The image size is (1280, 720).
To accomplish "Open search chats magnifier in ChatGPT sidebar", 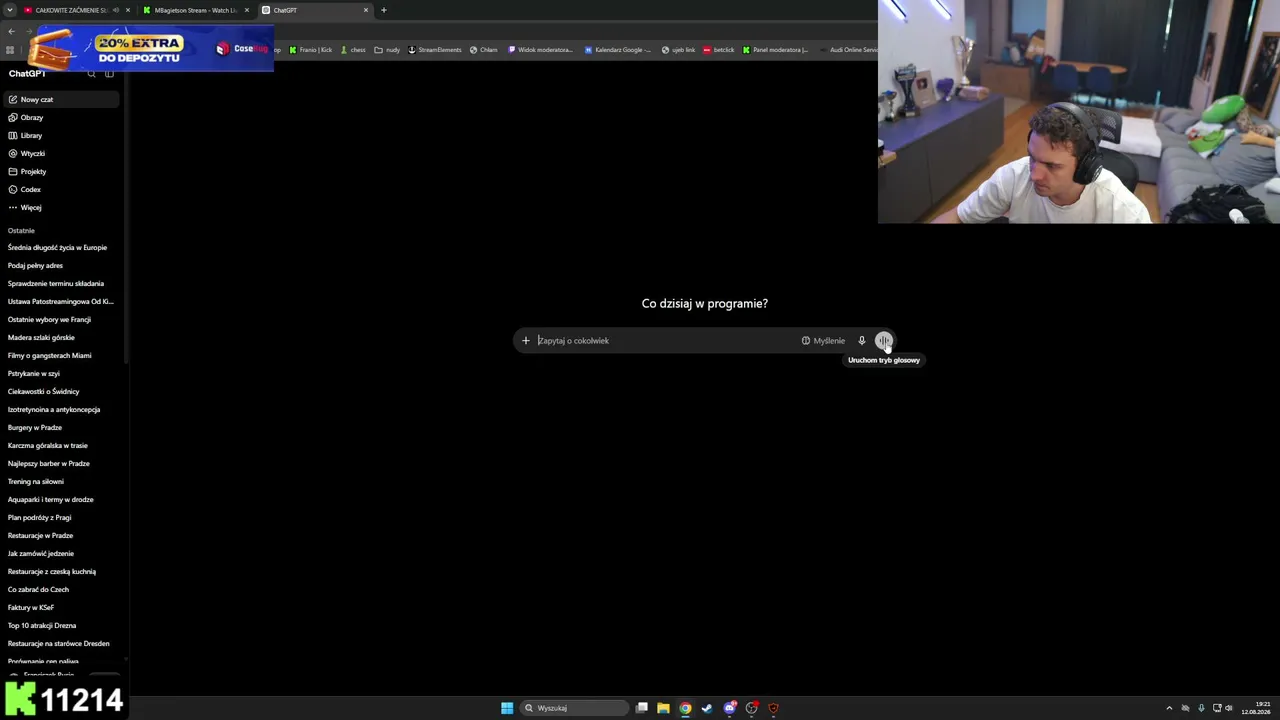I will (x=92, y=74).
